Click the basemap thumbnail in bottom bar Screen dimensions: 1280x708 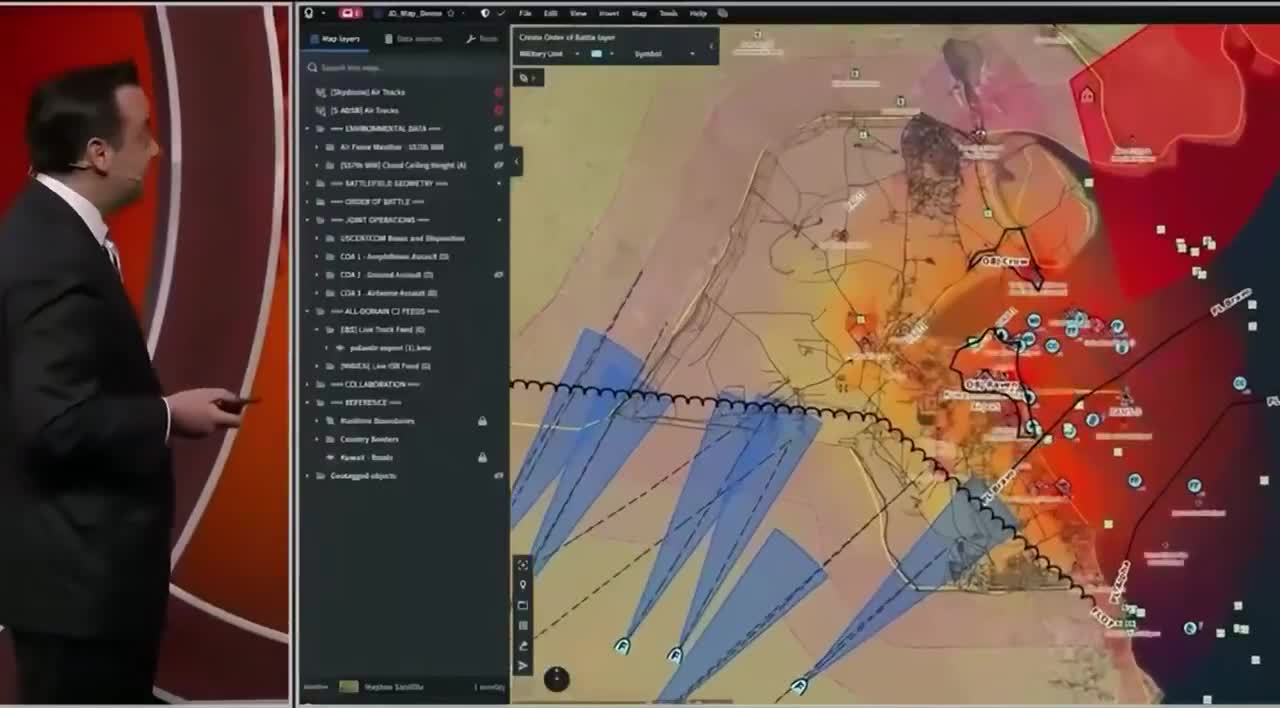tap(348, 687)
